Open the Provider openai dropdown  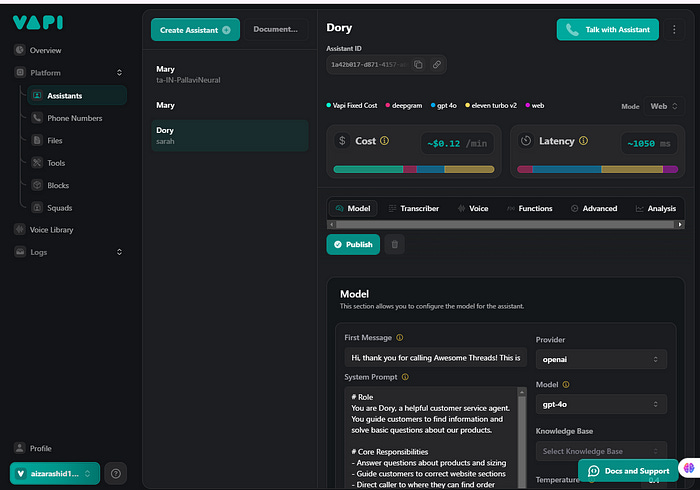(x=601, y=359)
